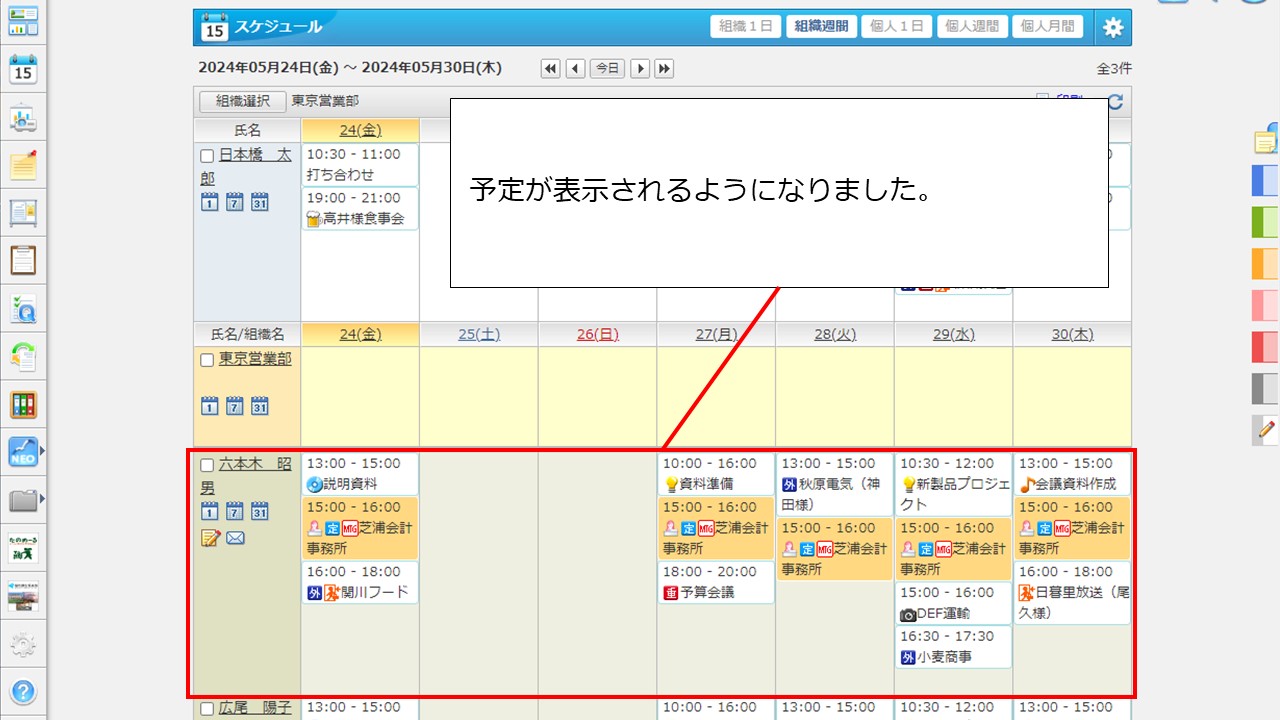Viewport: 1280px width, 720px height.
Task: Click the memo edit icon under 六本木 昭男
Action: pos(210,539)
